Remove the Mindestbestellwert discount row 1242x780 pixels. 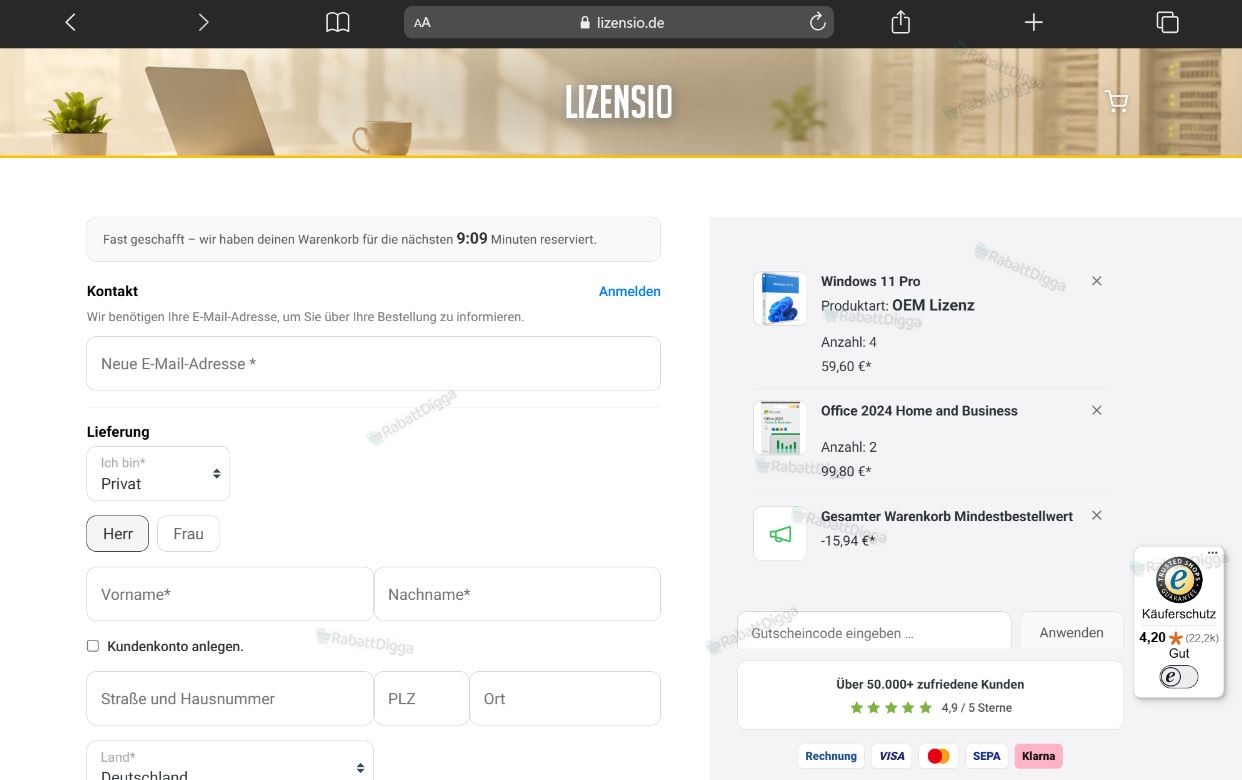pyautogui.click(x=1097, y=515)
